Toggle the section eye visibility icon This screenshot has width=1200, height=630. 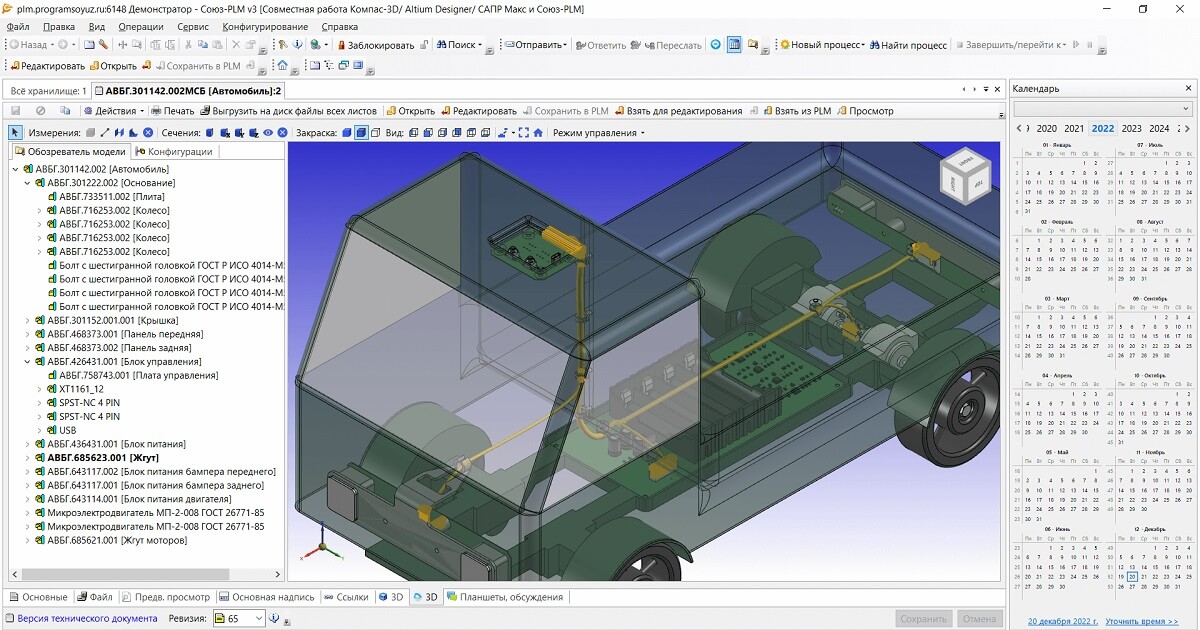266,131
